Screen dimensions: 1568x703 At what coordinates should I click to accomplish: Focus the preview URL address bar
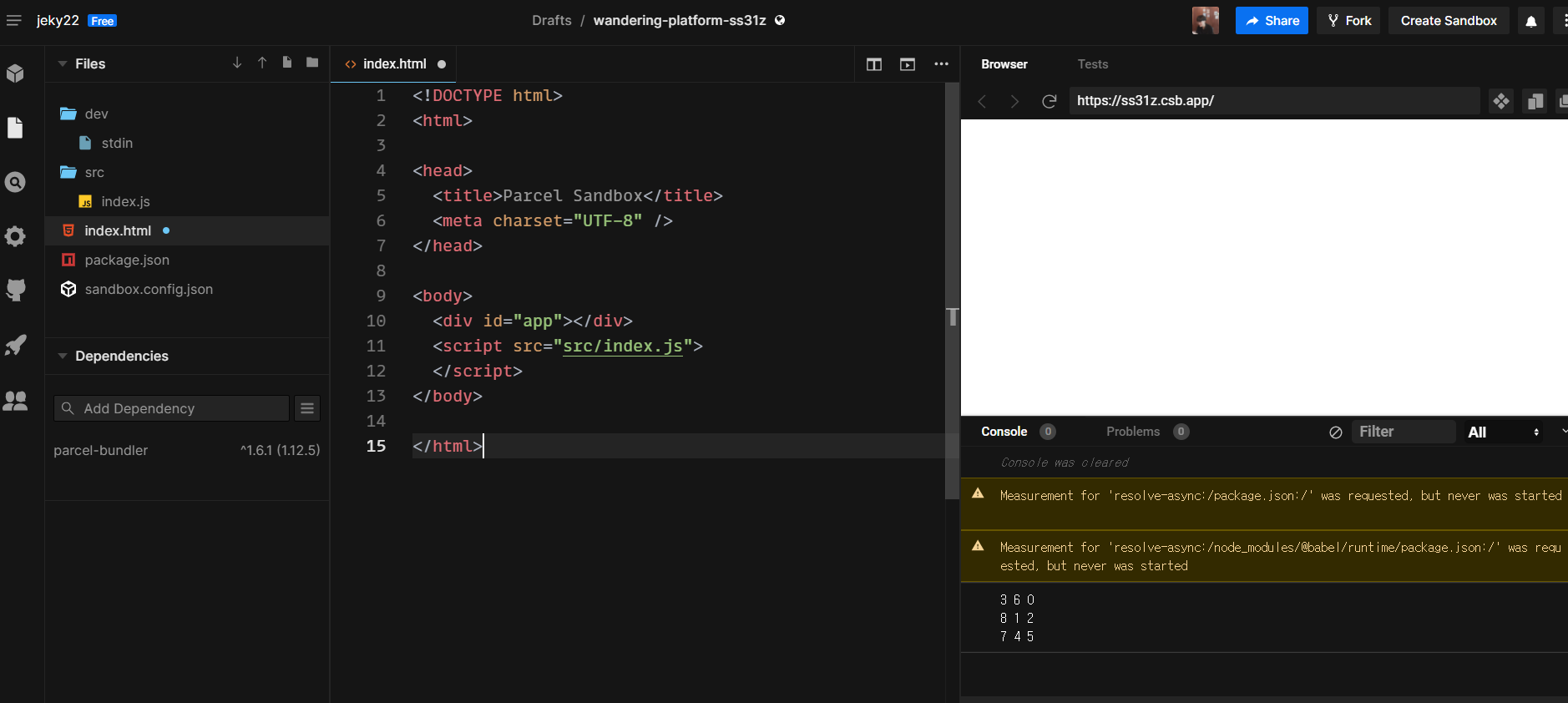(x=1274, y=101)
